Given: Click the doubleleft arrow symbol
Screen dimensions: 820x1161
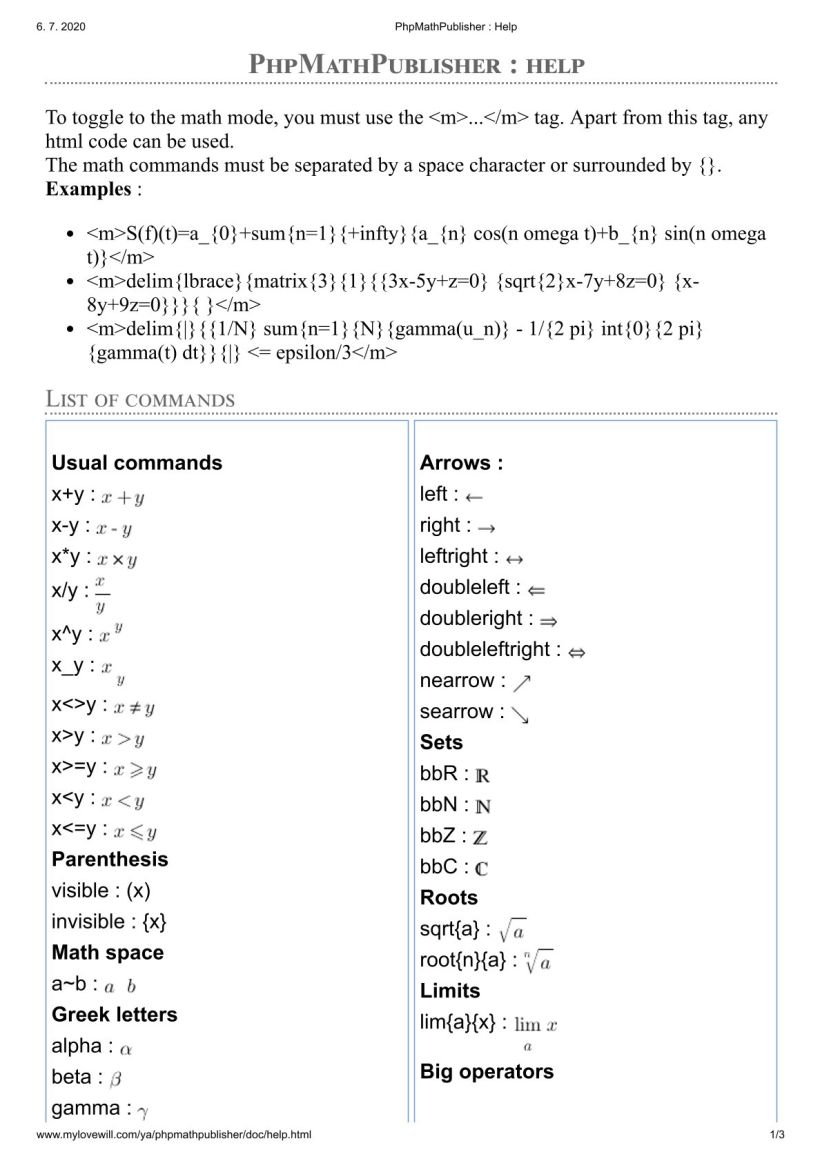Looking at the screenshot, I should (x=536, y=589).
